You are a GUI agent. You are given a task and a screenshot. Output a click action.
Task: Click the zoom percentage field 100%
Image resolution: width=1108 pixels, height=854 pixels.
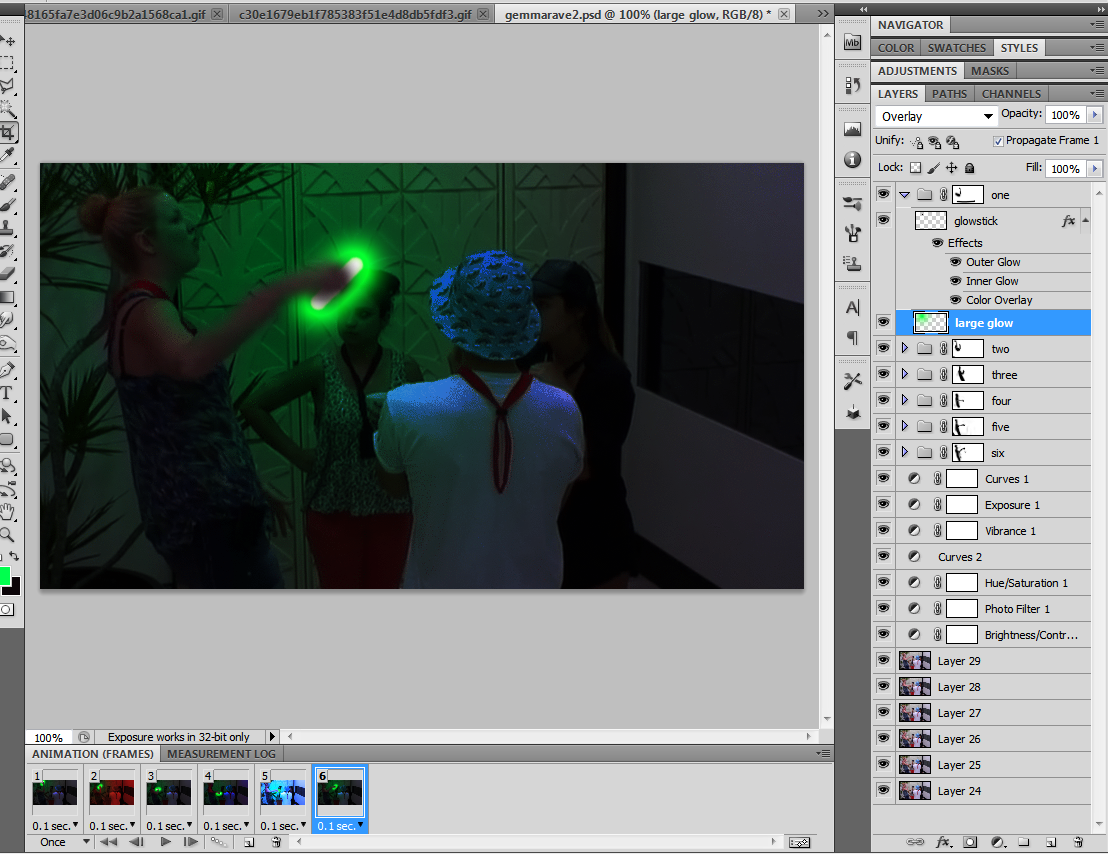click(48, 737)
